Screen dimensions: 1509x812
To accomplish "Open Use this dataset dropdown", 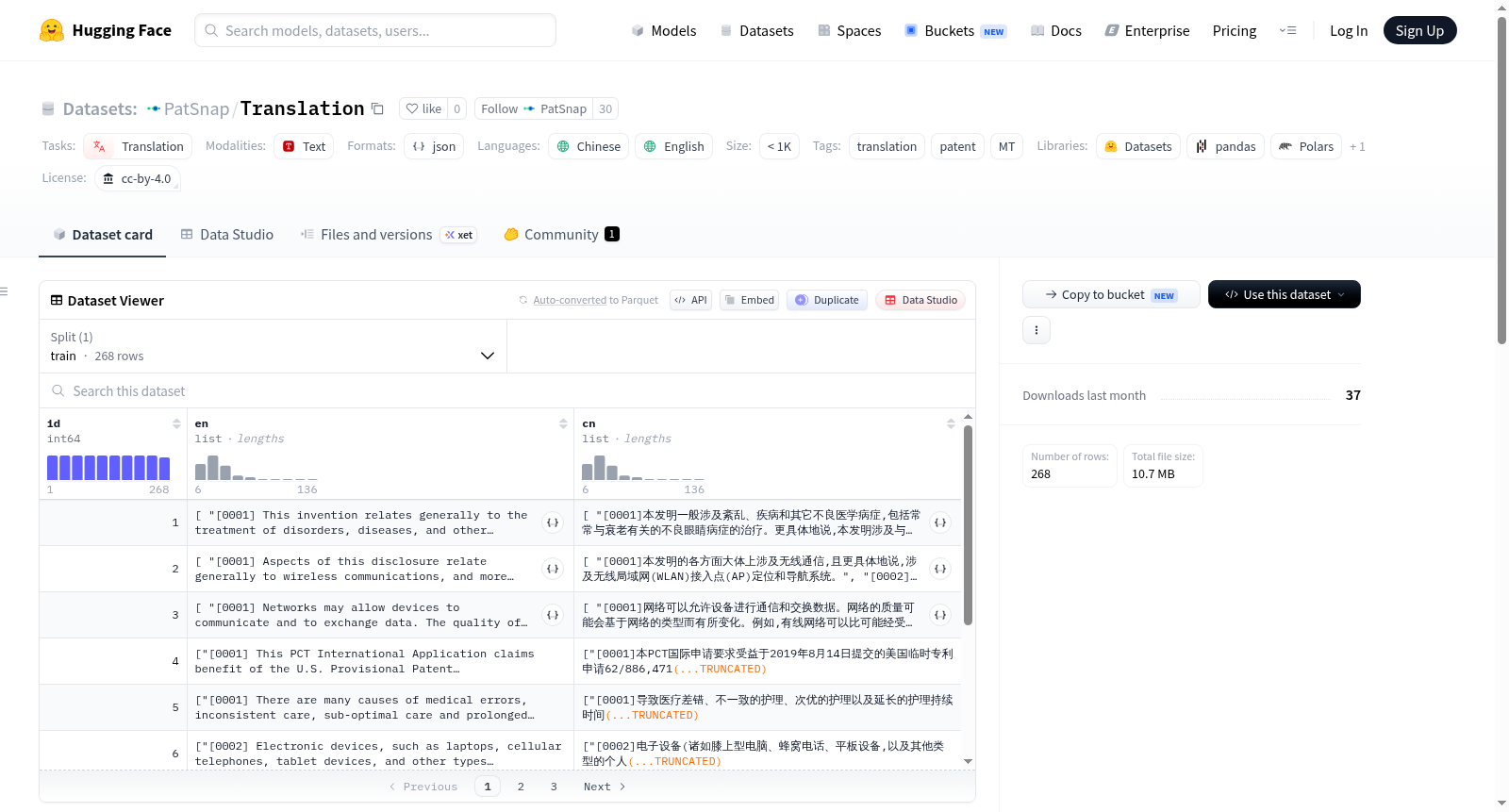I will tap(1285, 294).
